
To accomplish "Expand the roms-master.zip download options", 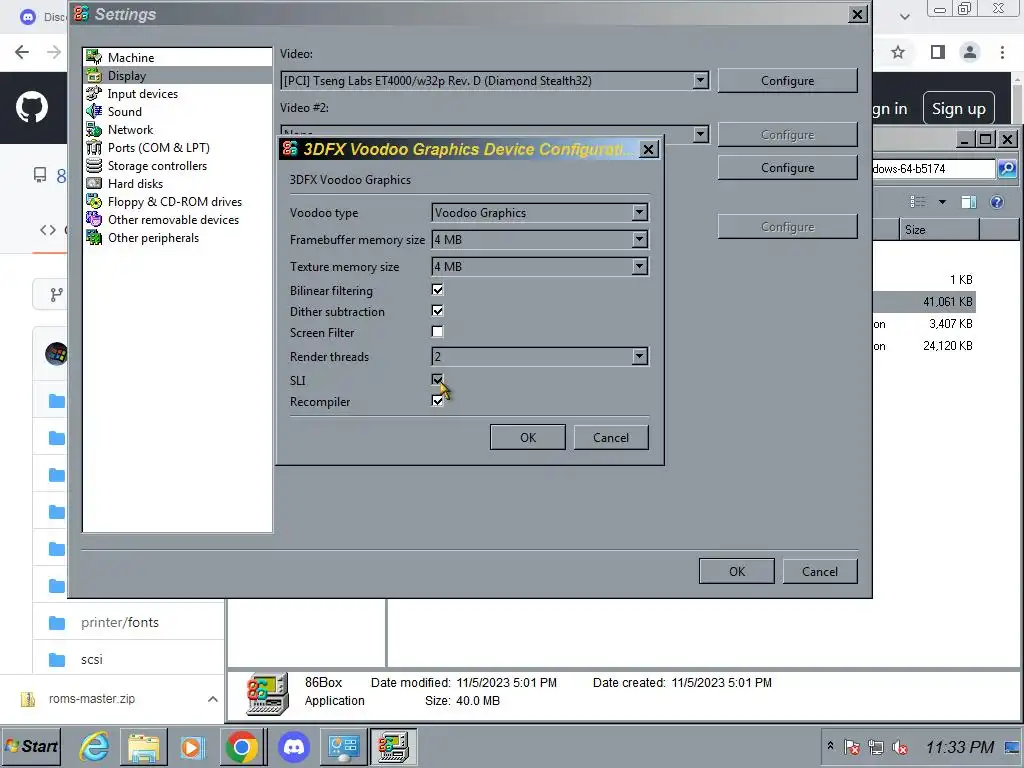I will point(212,699).
